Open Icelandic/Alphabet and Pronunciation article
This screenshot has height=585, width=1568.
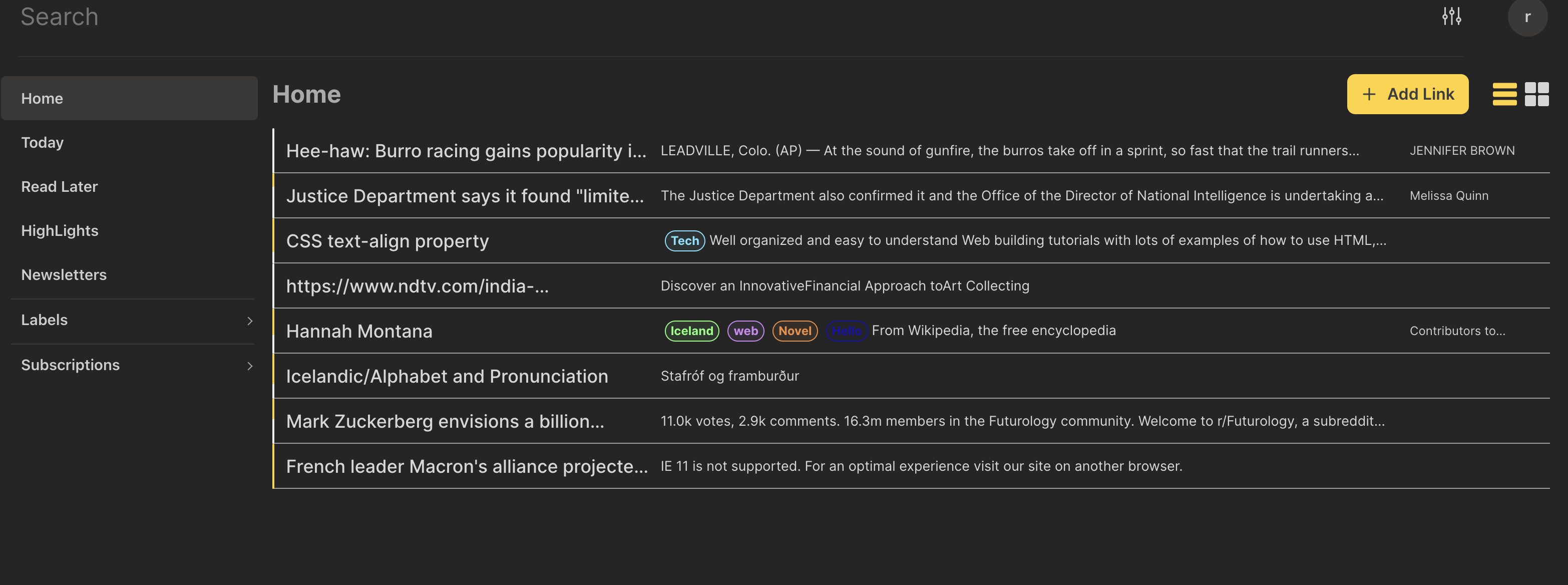click(447, 376)
